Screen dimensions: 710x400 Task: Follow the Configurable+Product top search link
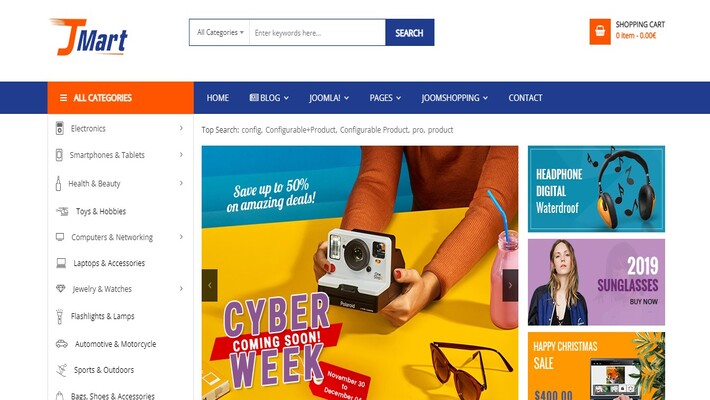pos(301,130)
